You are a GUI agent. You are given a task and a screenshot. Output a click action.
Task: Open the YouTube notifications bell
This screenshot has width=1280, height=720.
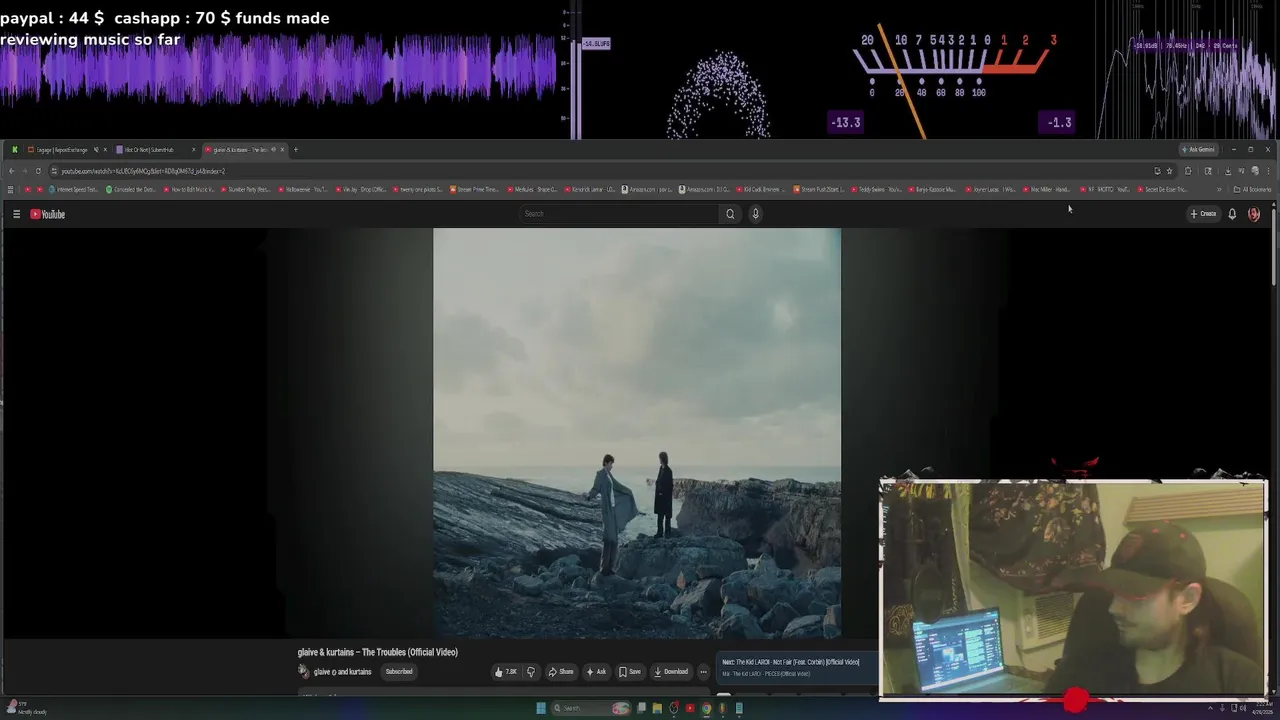1232,214
